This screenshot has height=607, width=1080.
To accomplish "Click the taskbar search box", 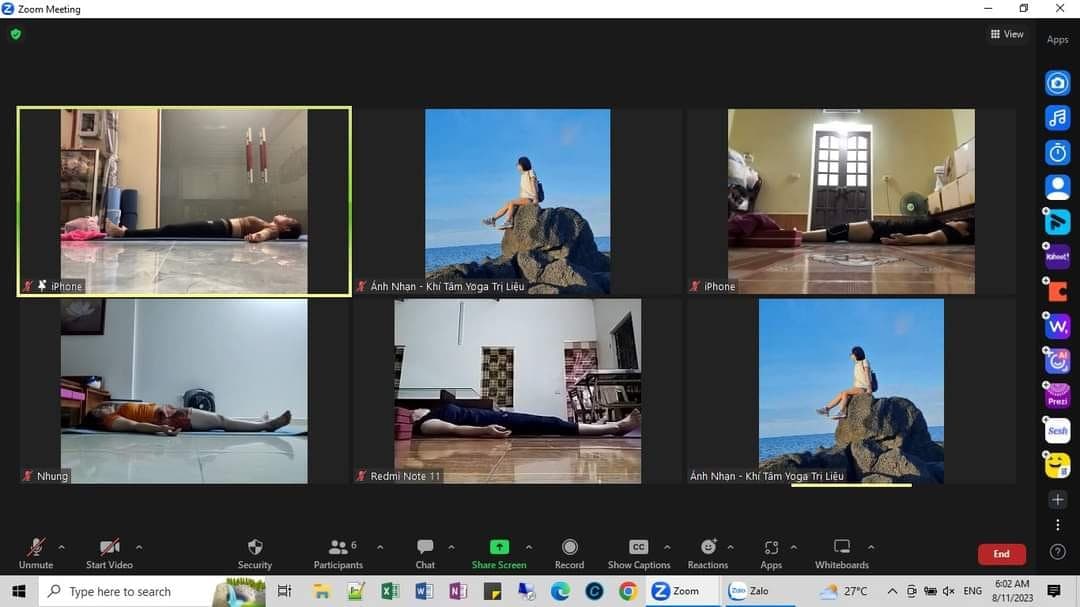I will point(152,591).
